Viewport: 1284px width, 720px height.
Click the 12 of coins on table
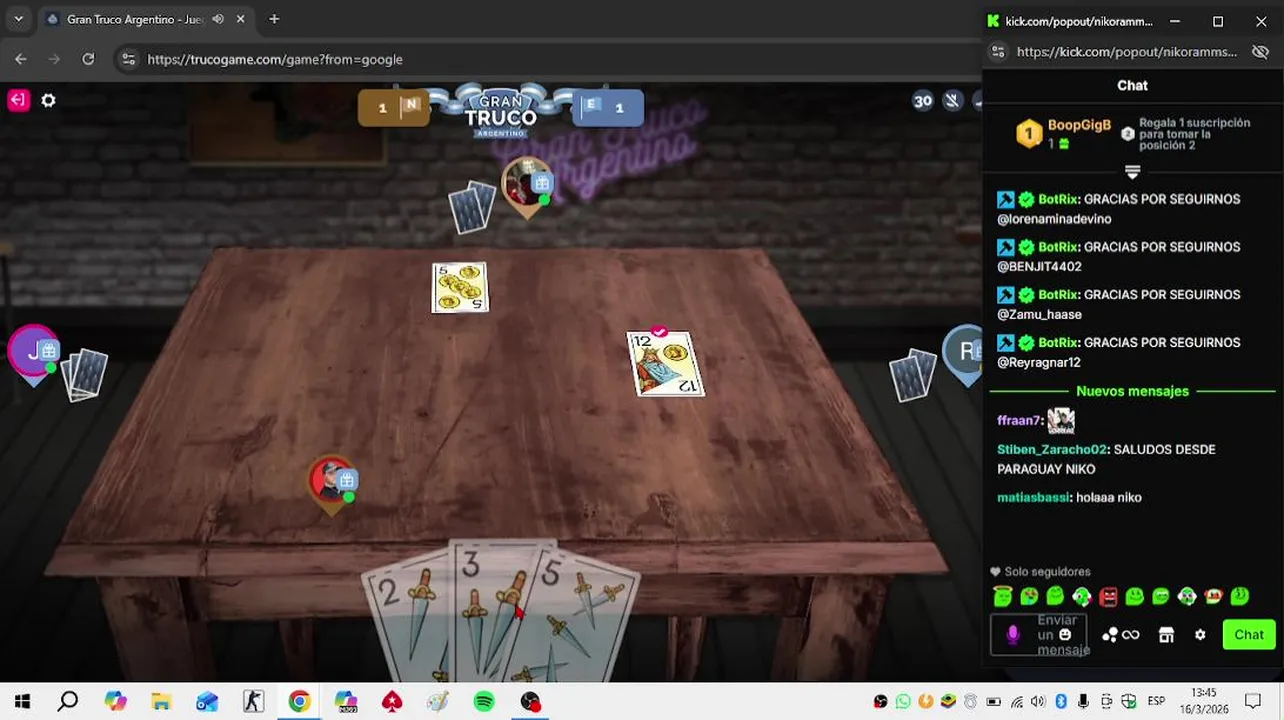point(666,364)
